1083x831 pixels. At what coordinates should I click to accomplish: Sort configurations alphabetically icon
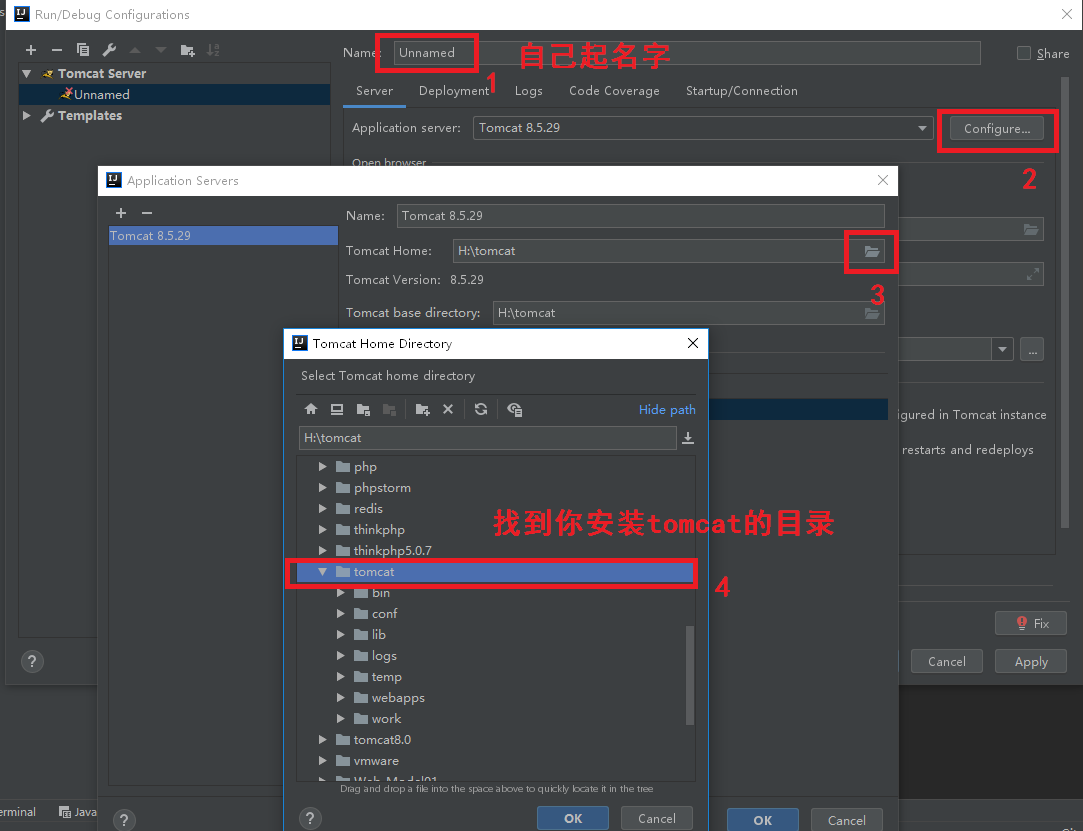pos(213,50)
